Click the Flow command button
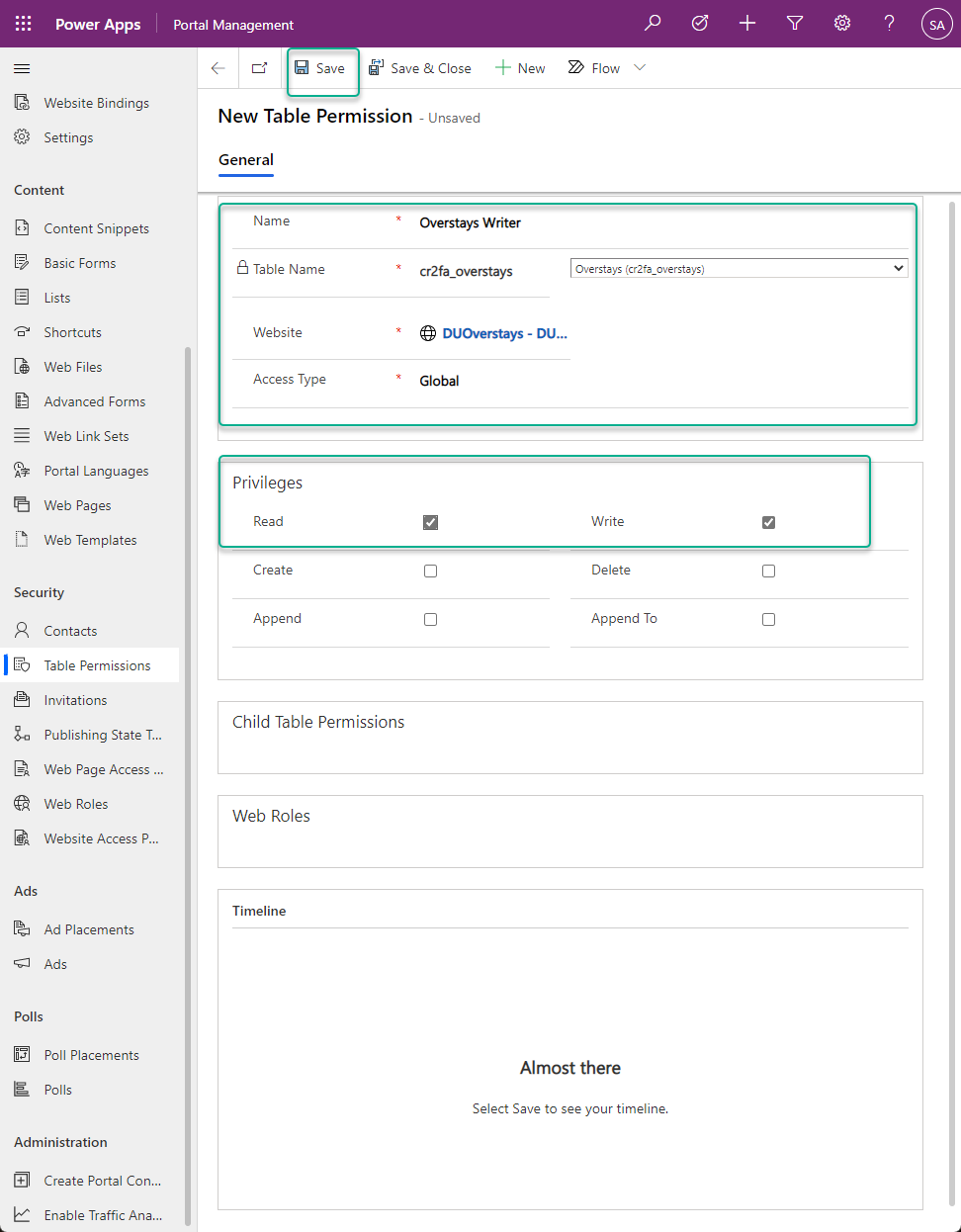 coord(594,68)
